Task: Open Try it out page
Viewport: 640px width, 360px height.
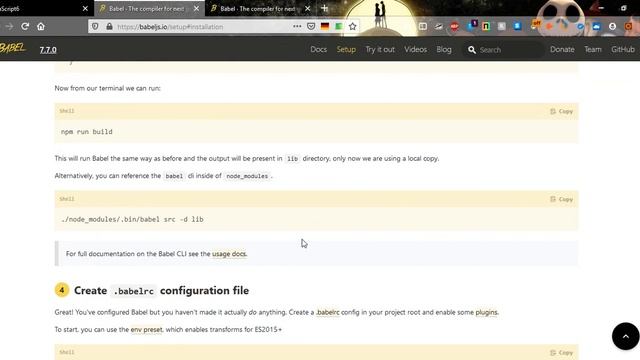Action: click(x=380, y=49)
